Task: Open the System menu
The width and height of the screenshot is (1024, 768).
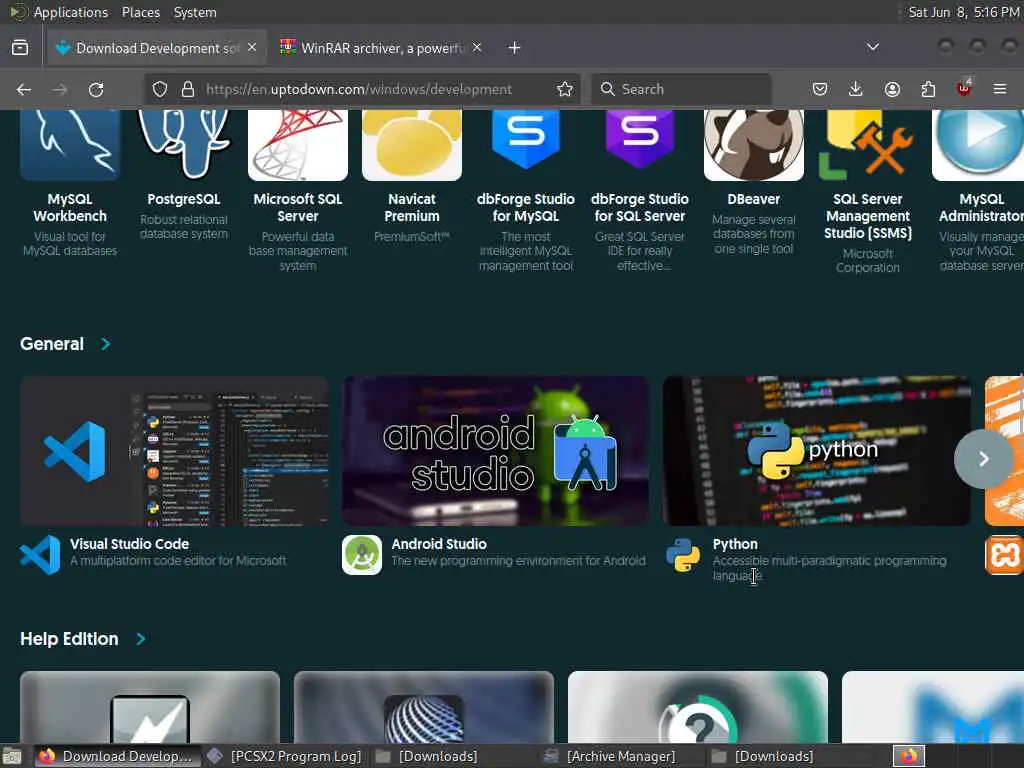Action: tap(195, 12)
